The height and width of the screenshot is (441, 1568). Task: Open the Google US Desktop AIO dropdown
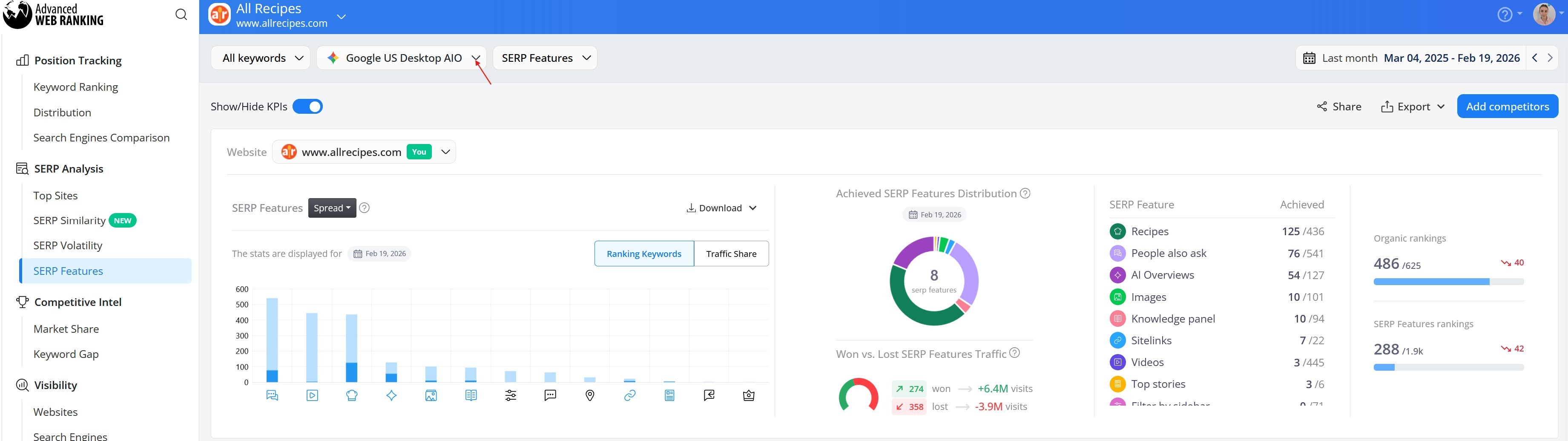[x=402, y=58]
